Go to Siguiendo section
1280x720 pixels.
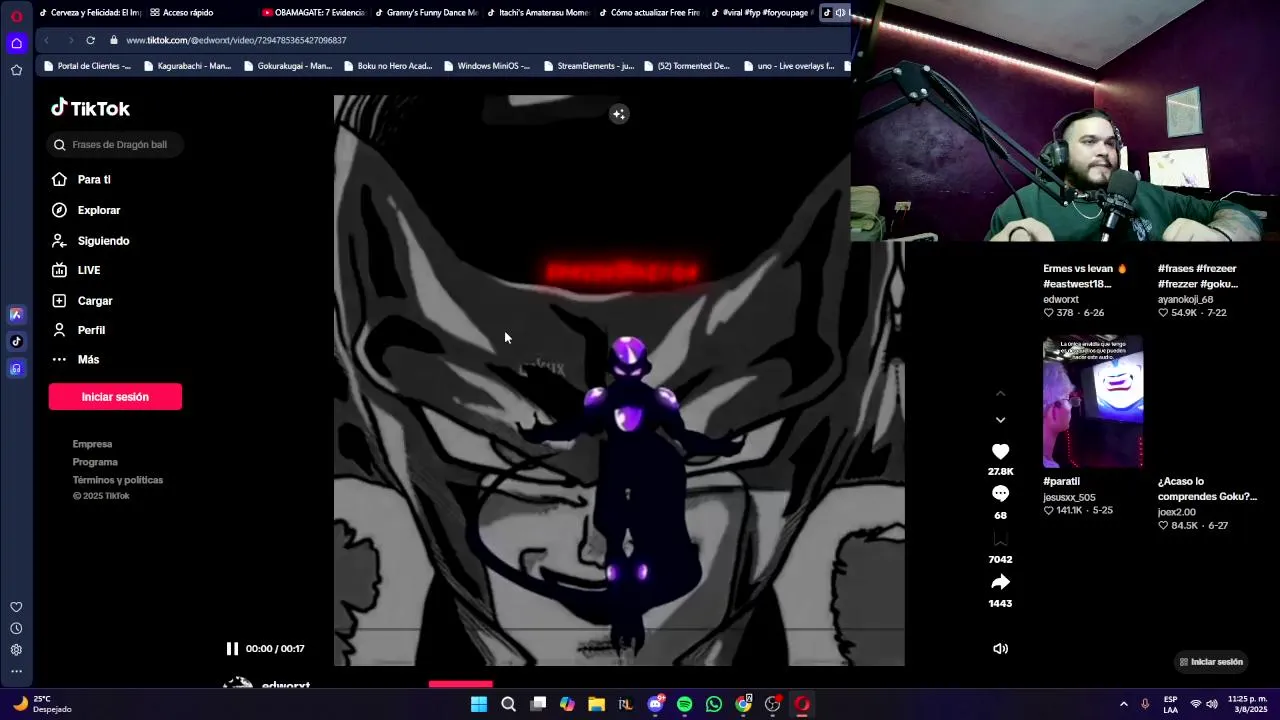point(90,241)
